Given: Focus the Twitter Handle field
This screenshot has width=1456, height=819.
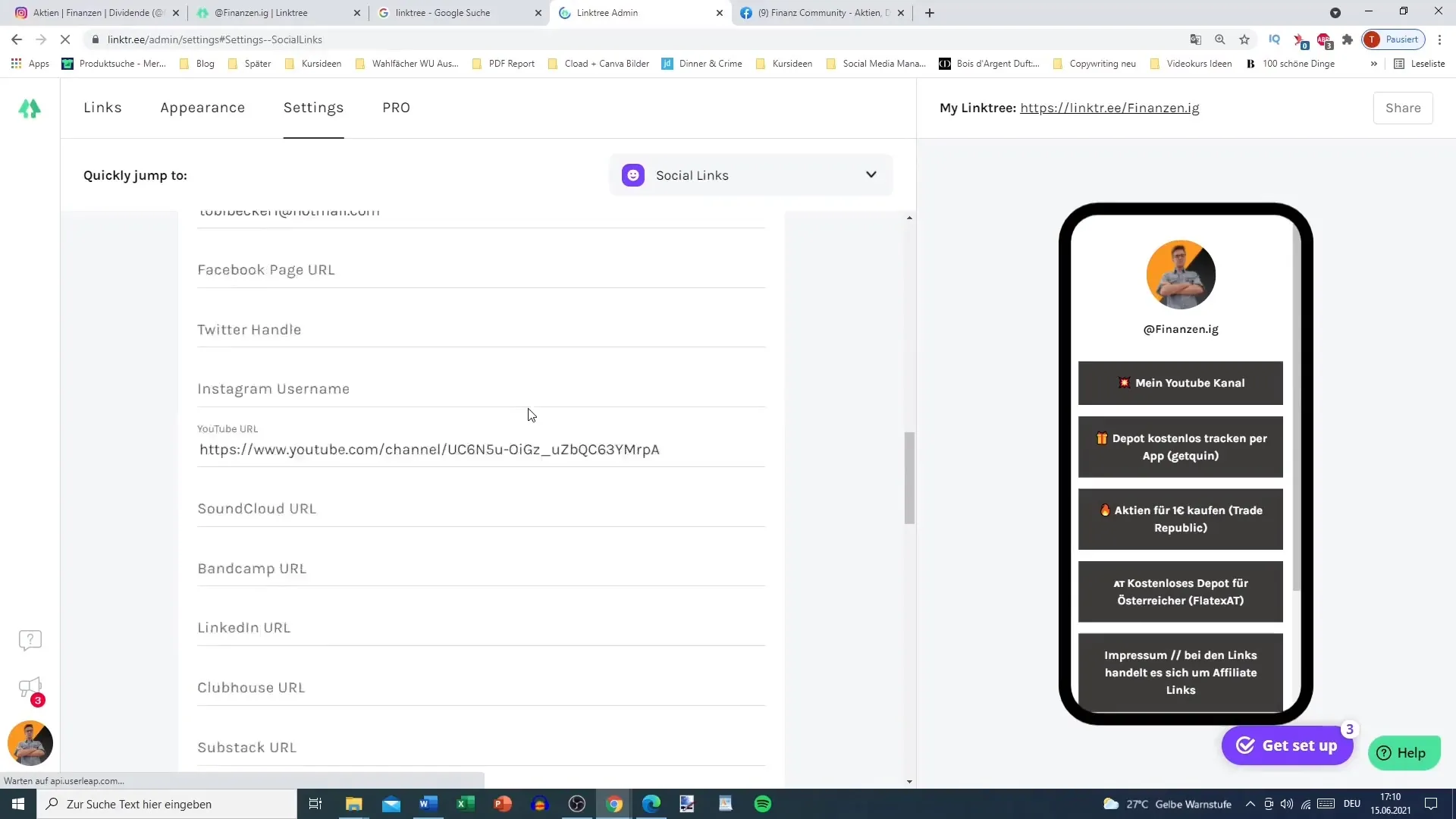Looking at the screenshot, I should click(x=481, y=330).
